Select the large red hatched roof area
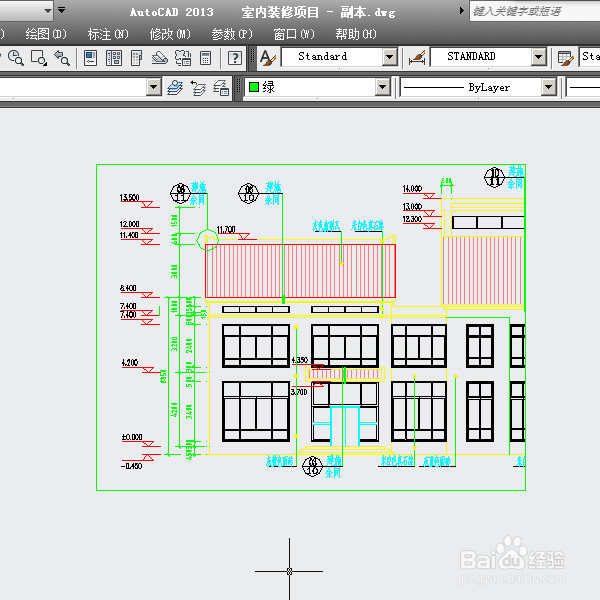 (300, 271)
